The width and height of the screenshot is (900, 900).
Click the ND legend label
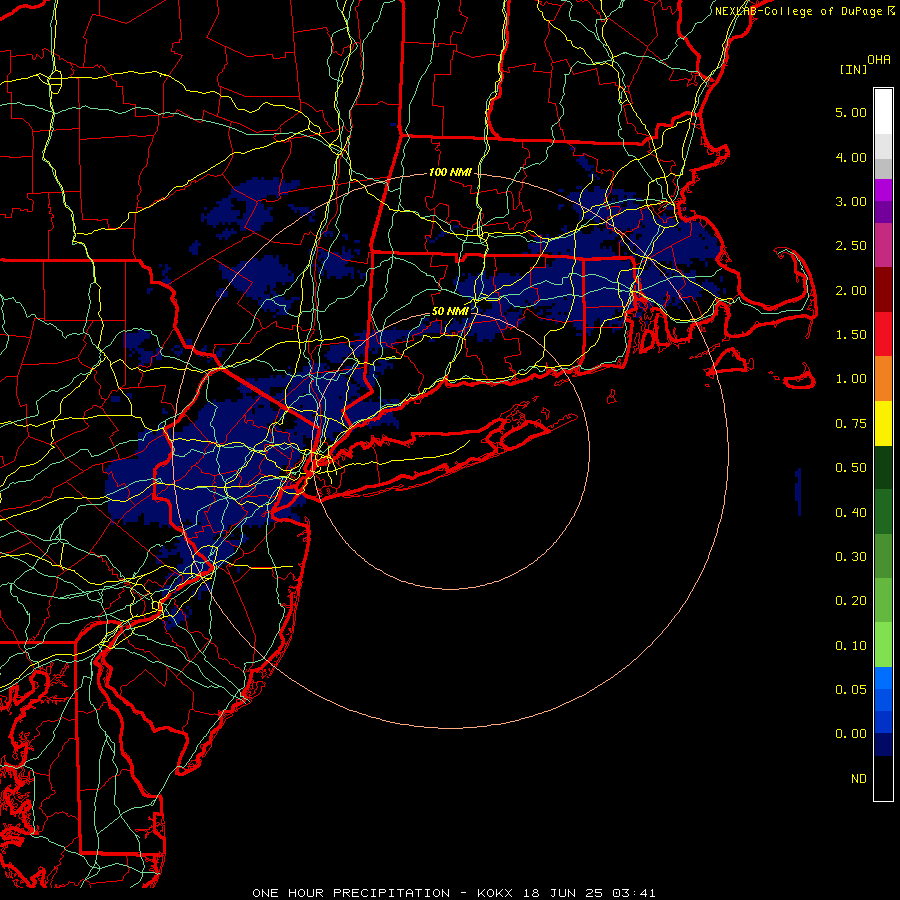[859, 779]
